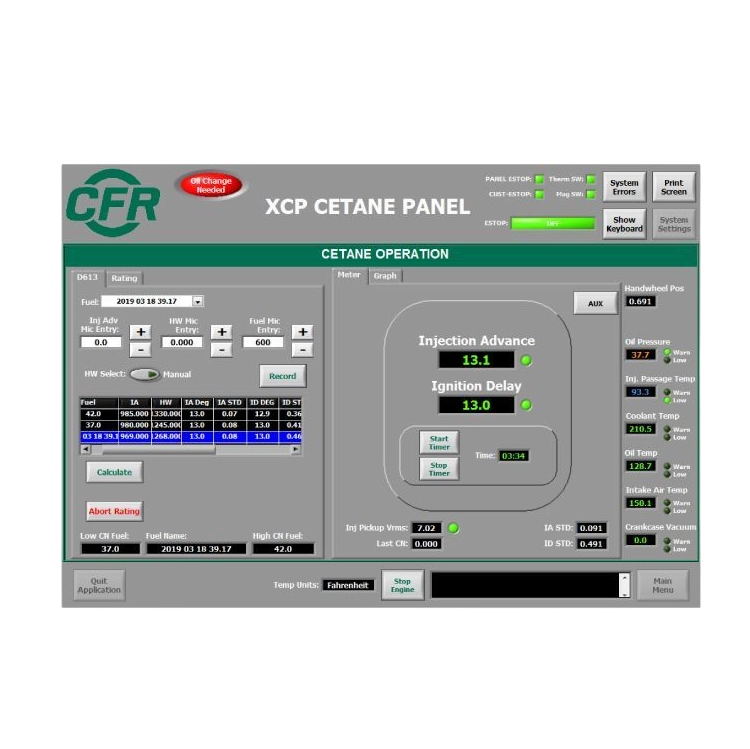This screenshot has height=749, width=750.
Task: Click the ESTOP OFF status bar
Action: point(553,223)
